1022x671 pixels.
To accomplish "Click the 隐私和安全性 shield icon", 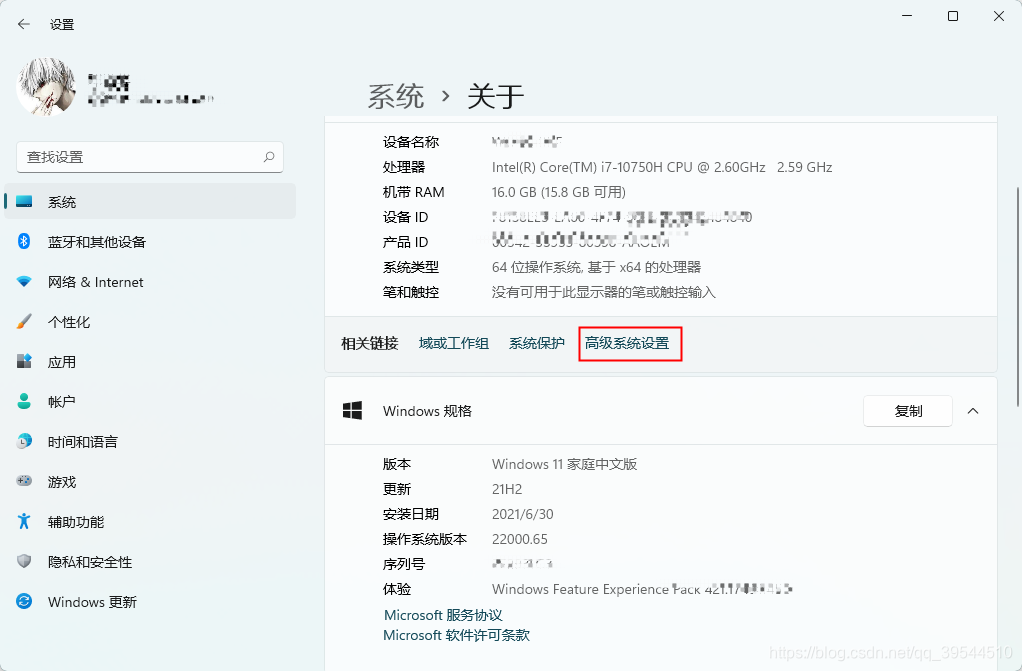I will click(x=24, y=561).
